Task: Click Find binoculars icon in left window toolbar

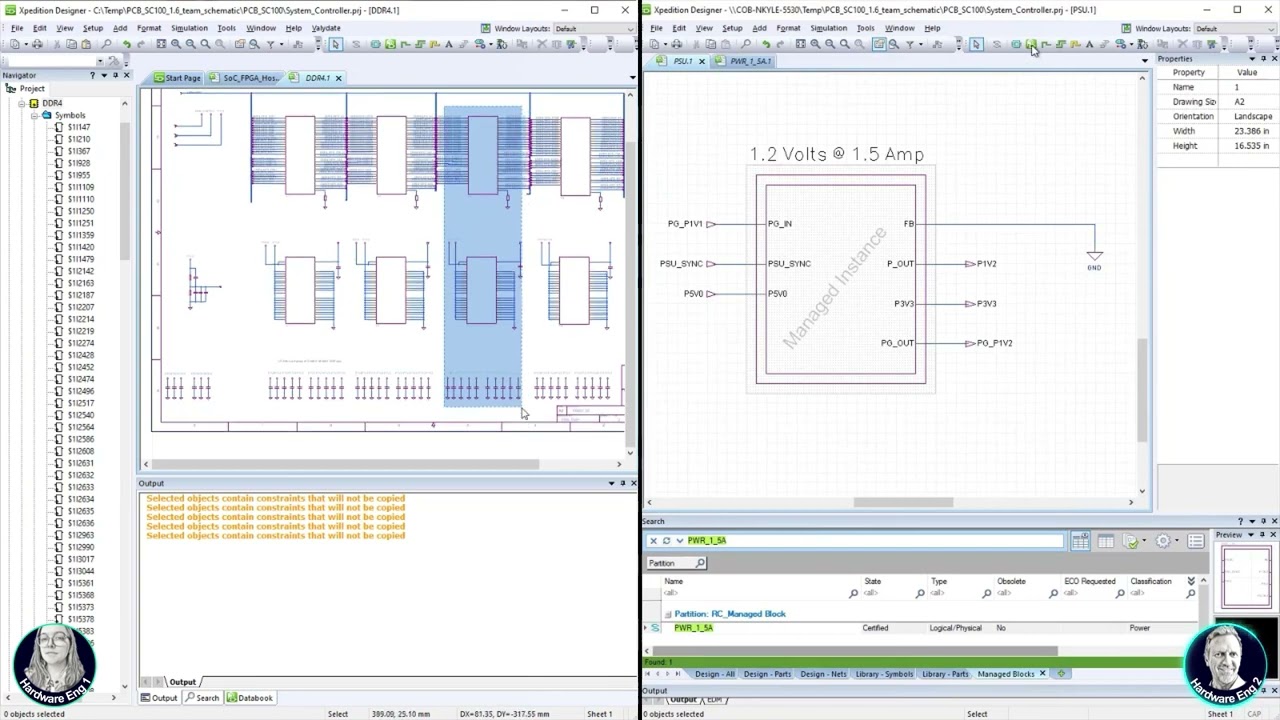Action: 106,44
